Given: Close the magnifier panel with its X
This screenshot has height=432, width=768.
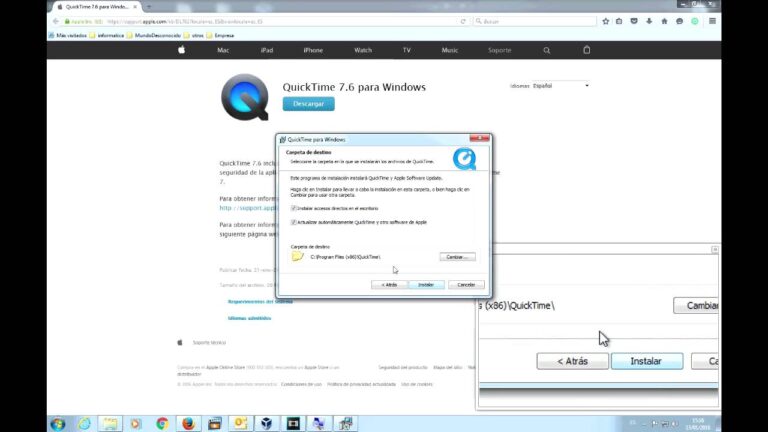Looking at the screenshot, I should (x=715, y=250).
